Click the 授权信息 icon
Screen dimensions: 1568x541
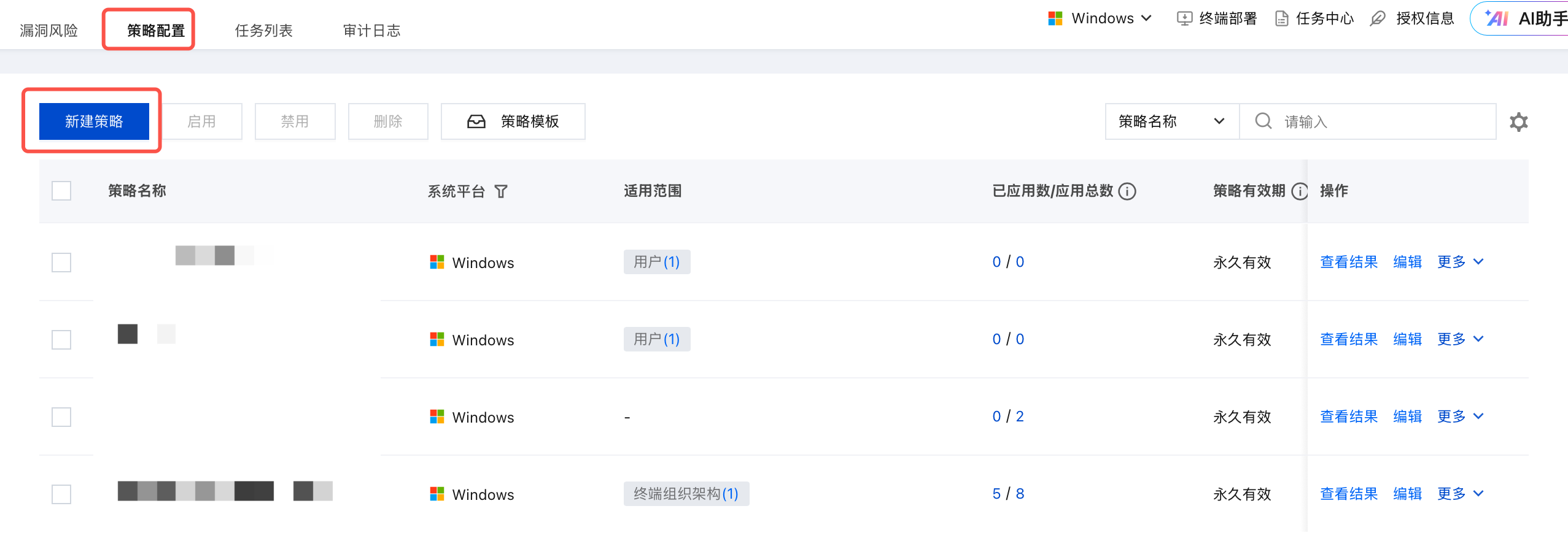click(x=1378, y=19)
